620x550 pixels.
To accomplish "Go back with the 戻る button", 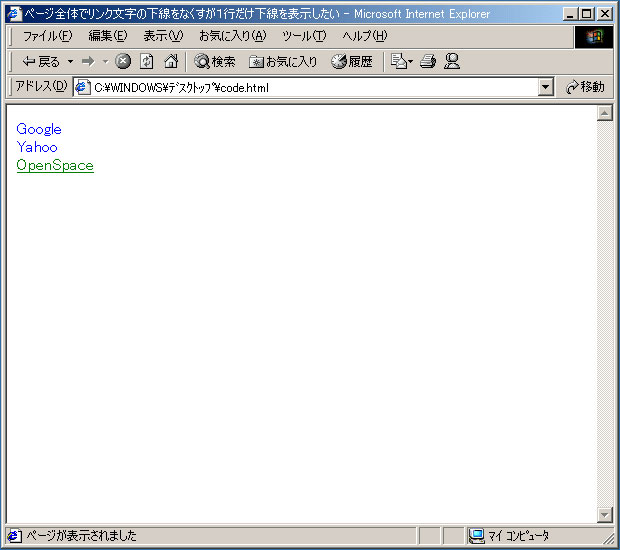I will [41, 62].
